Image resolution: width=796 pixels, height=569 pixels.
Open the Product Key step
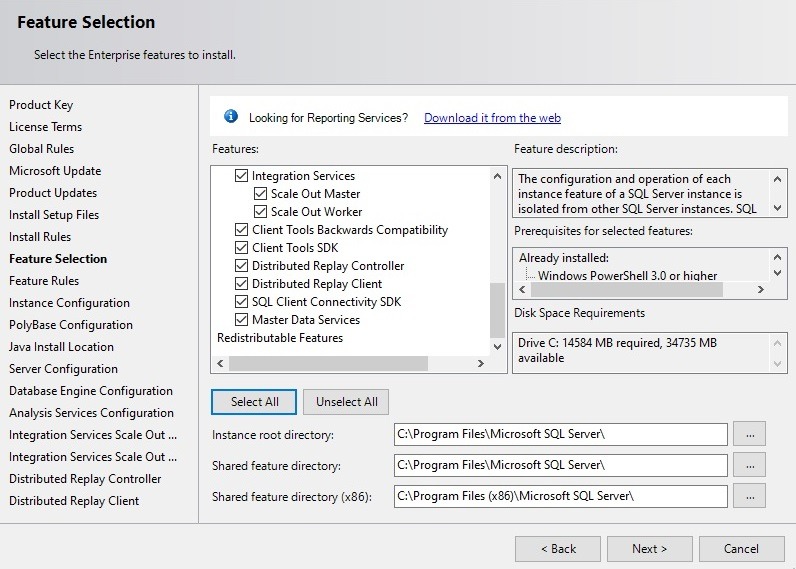coord(41,105)
